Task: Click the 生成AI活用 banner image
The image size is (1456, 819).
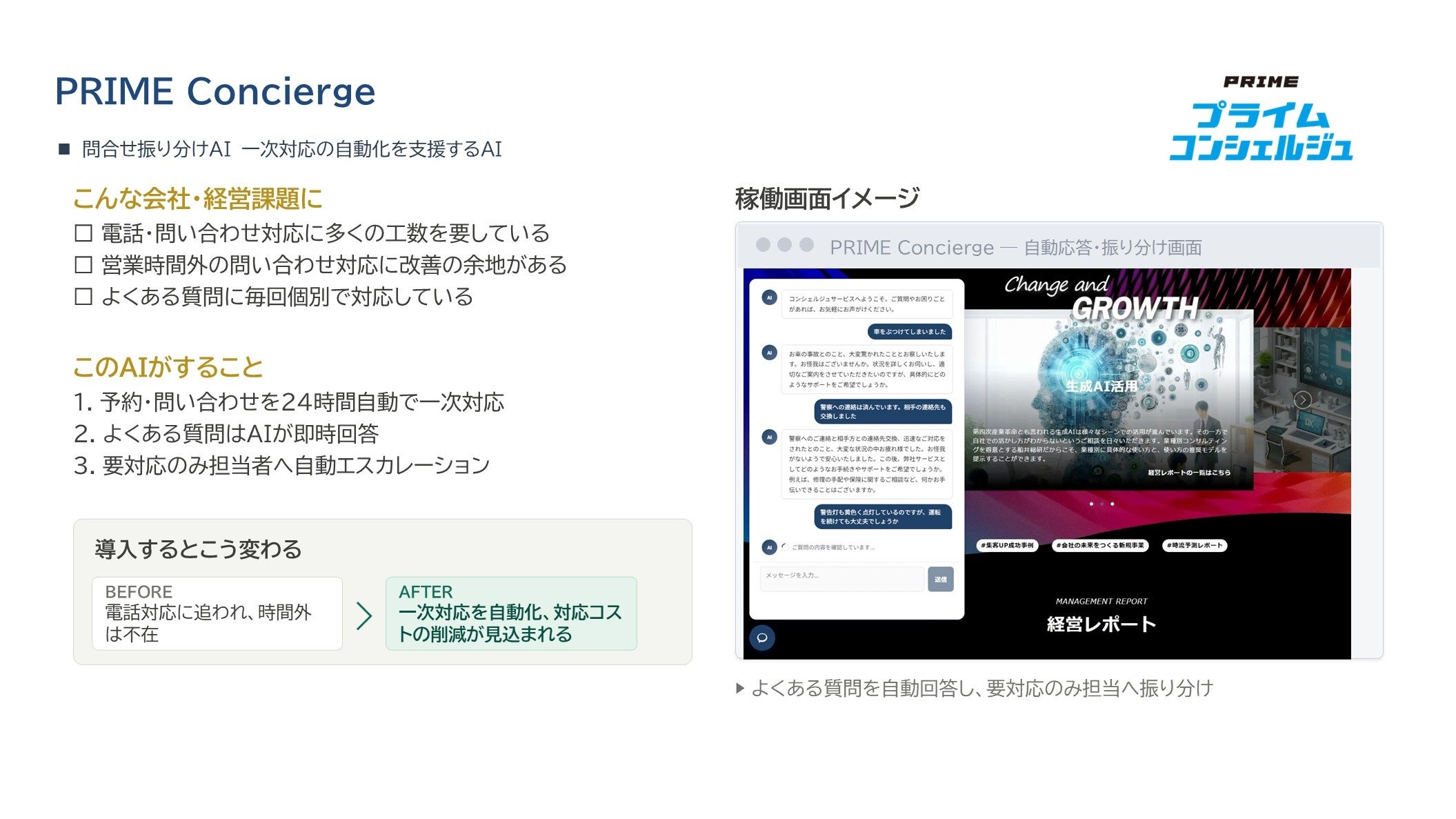Action: (x=1108, y=400)
